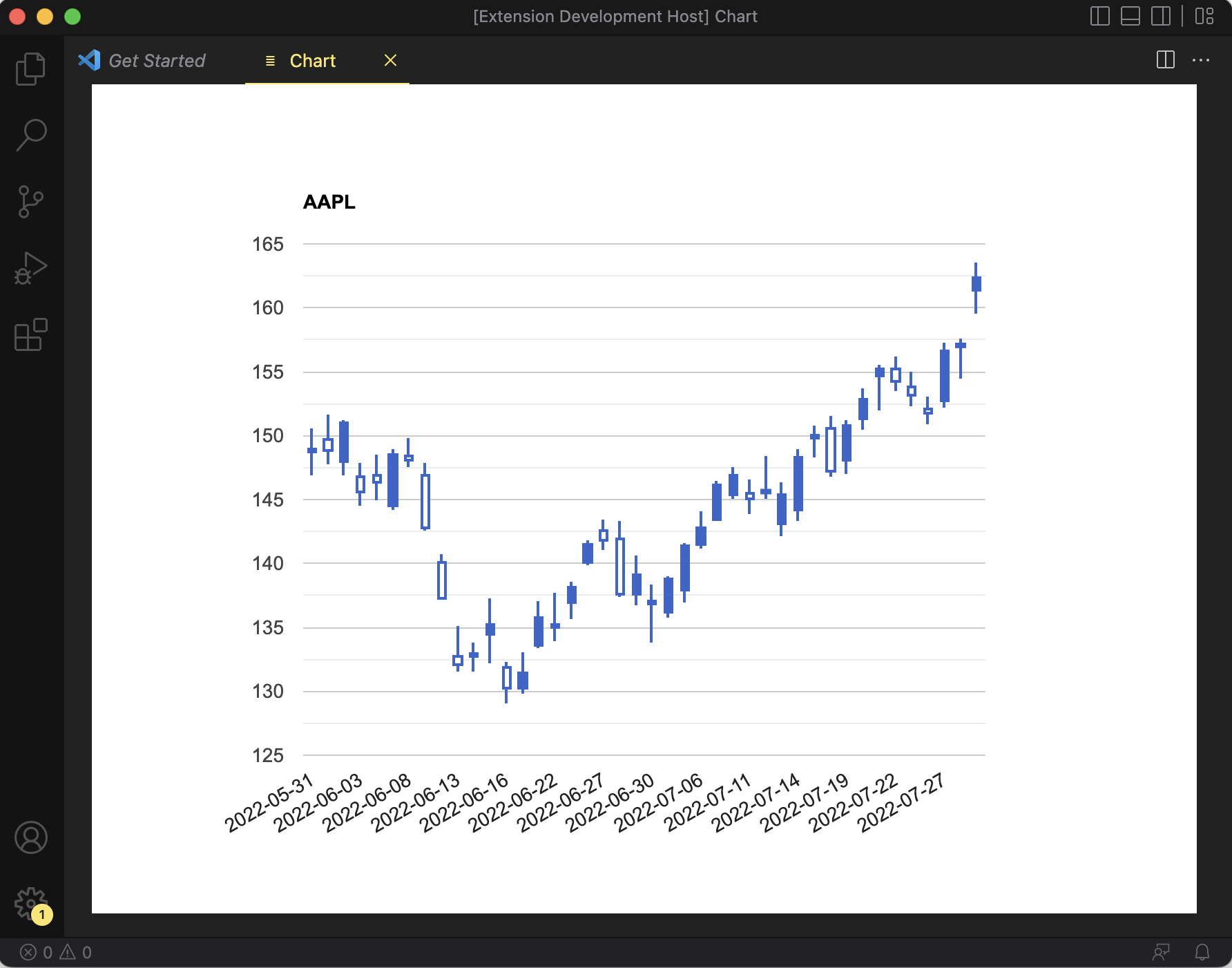This screenshot has width=1232, height=968.
Task: Click the feedback icon in status bar
Action: [x=1161, y=953]
